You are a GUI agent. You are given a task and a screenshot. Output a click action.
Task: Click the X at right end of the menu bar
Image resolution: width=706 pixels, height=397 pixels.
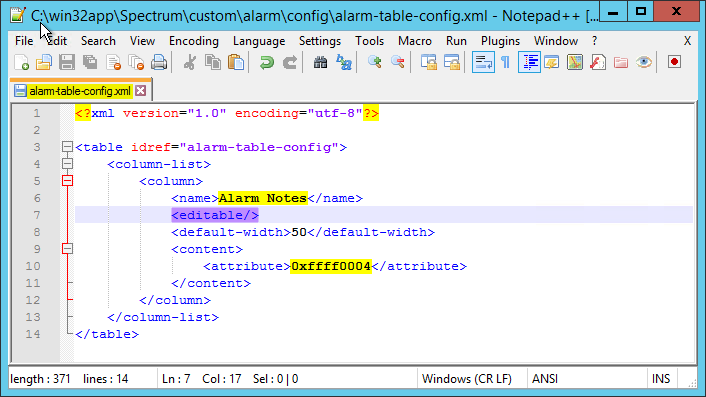687,41
